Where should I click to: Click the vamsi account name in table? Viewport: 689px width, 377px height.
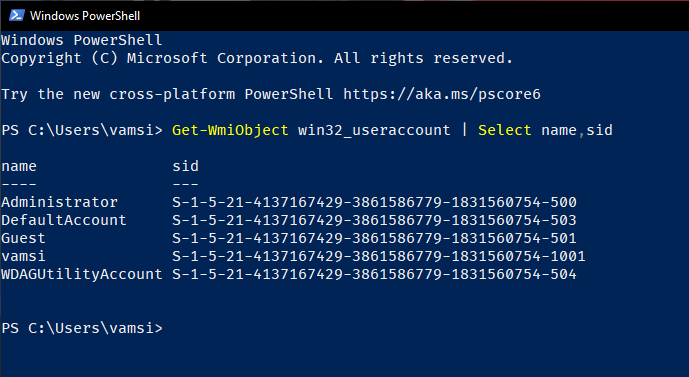click(23, 256)
